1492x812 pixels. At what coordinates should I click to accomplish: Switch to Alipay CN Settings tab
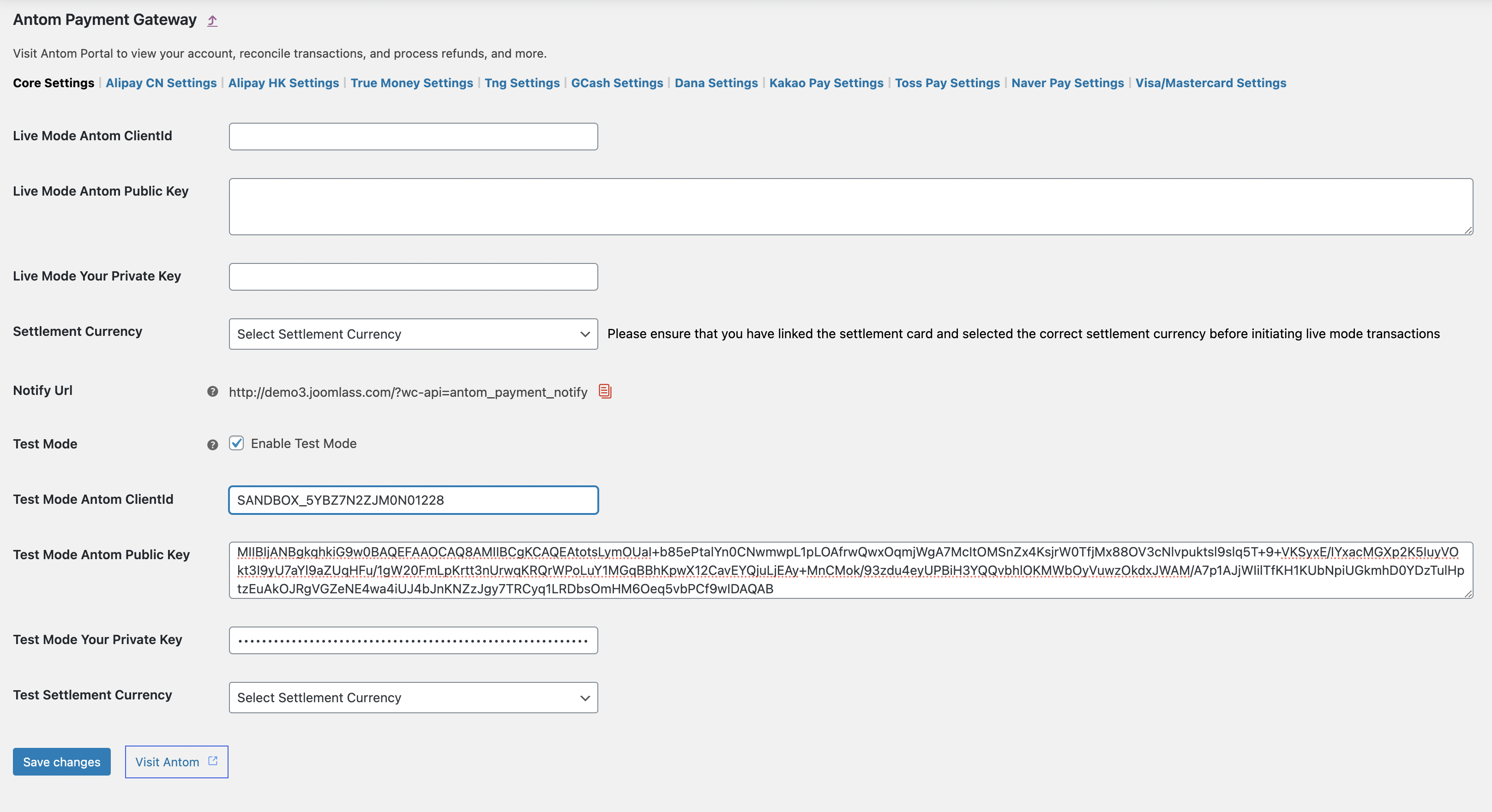tap(161, 83)
